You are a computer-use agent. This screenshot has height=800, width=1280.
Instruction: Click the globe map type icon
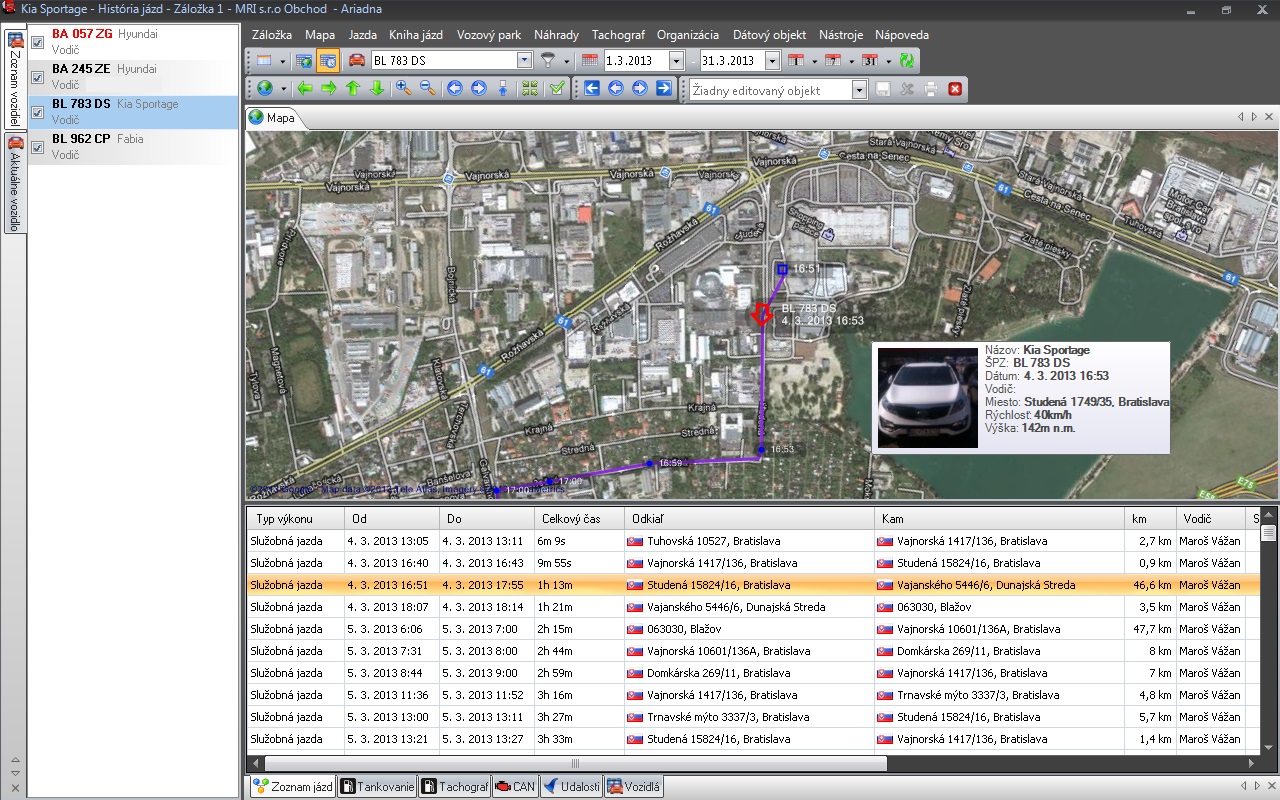pos(264,89)
